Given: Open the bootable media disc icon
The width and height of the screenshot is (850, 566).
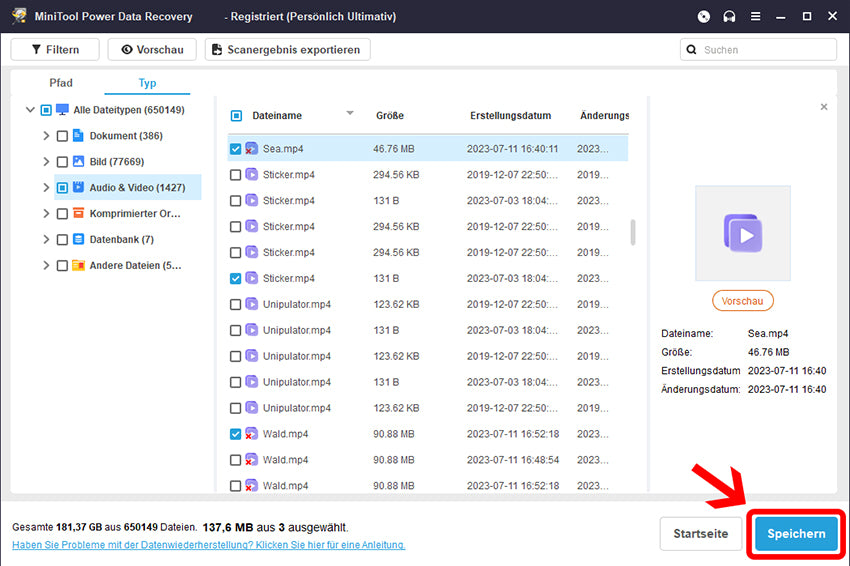Looking at the screenshot, I should [704, 16].
